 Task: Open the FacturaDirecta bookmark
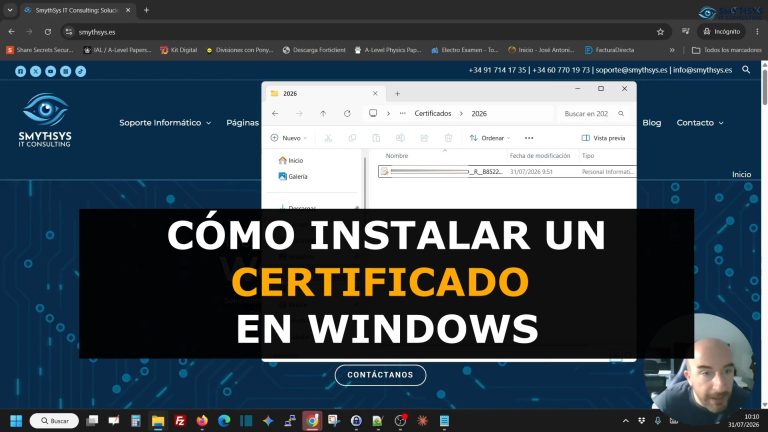pyautogui.click(x=609, y=50)
